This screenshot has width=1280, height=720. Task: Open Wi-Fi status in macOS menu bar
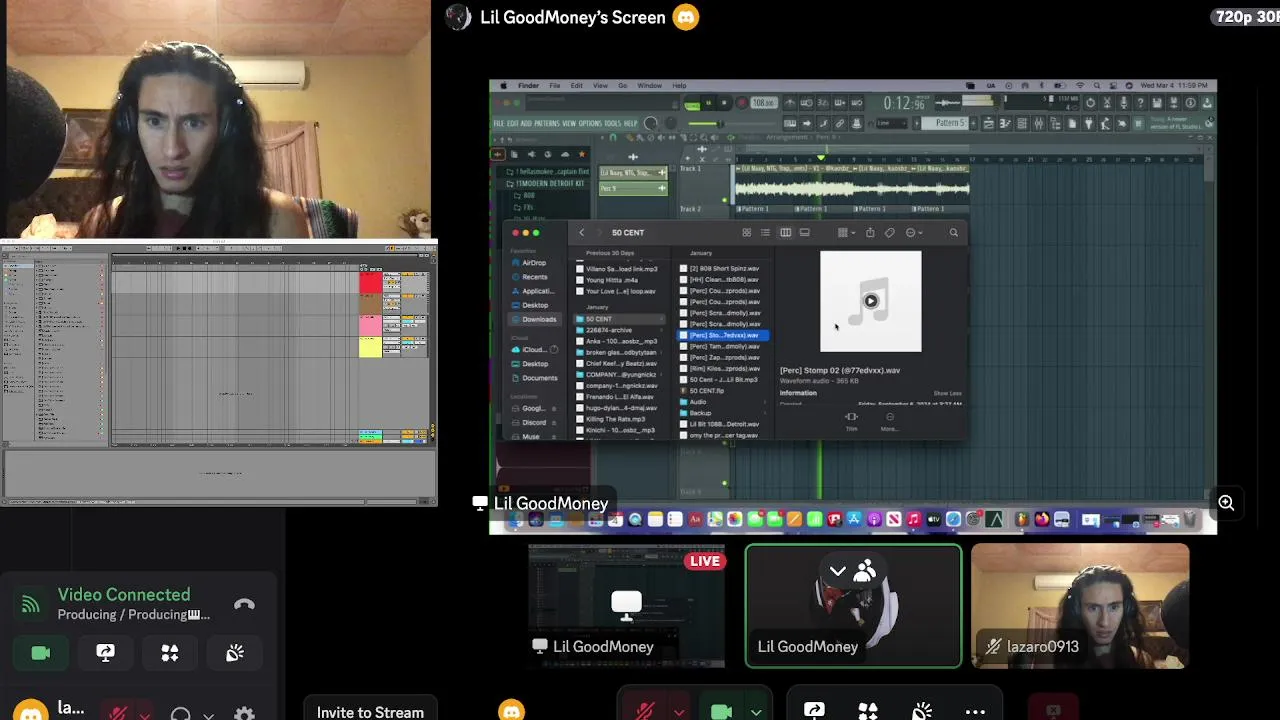tap(1079, 86)
